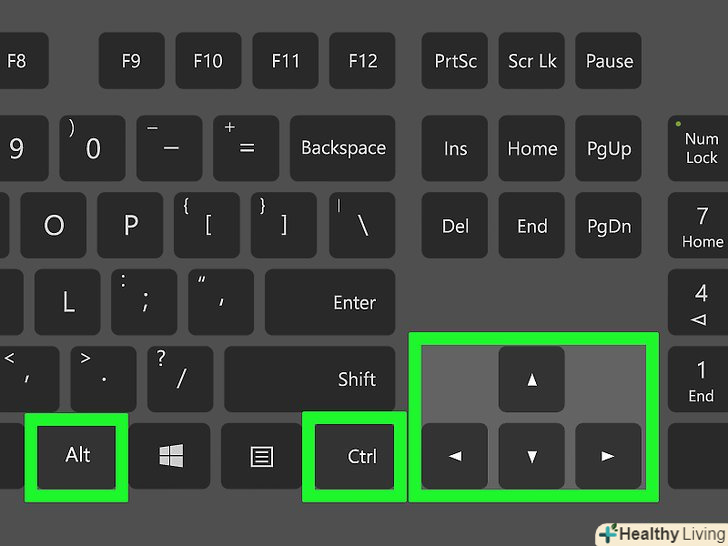Click the left arrow key
Screen dimensions: 728x546
(455, 455)
